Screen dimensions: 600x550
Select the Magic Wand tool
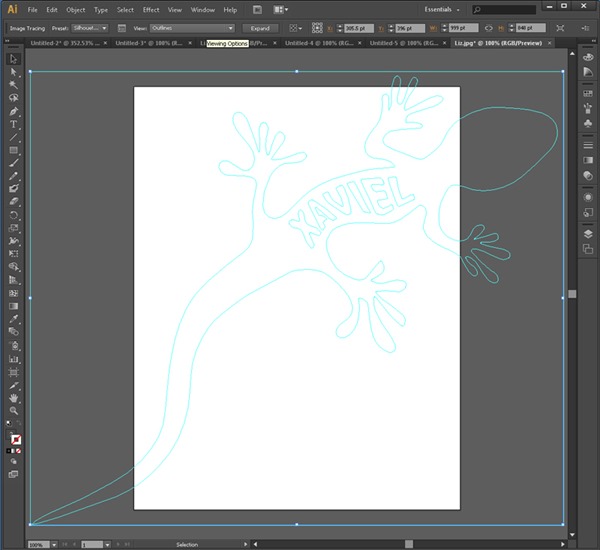13,85
